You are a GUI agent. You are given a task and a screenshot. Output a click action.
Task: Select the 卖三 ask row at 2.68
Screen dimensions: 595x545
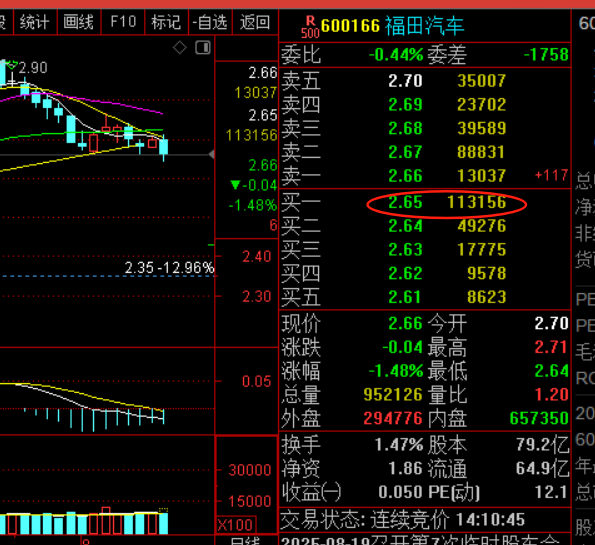pyautogui.click(x=425, y=128)
